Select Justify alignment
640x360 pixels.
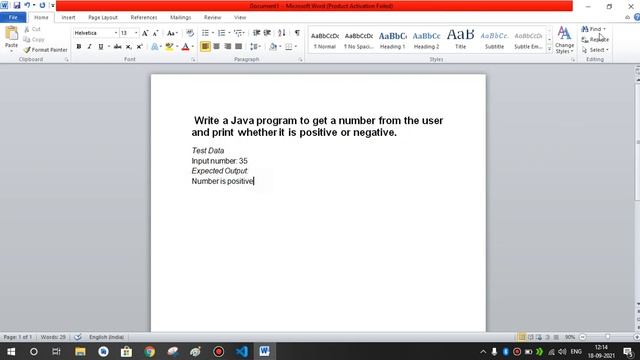pyautogui.click(x=238, y=47)
